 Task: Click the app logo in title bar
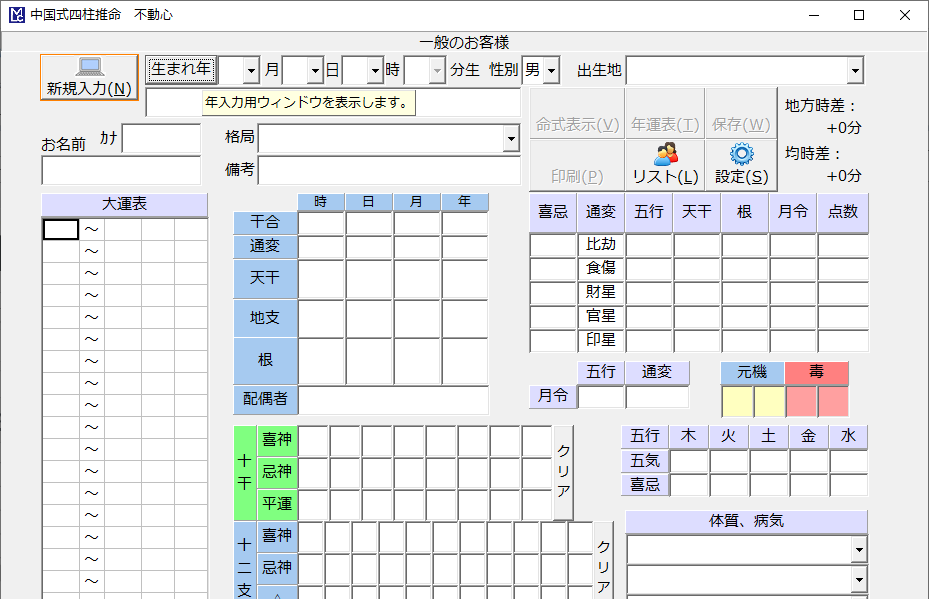16,15
